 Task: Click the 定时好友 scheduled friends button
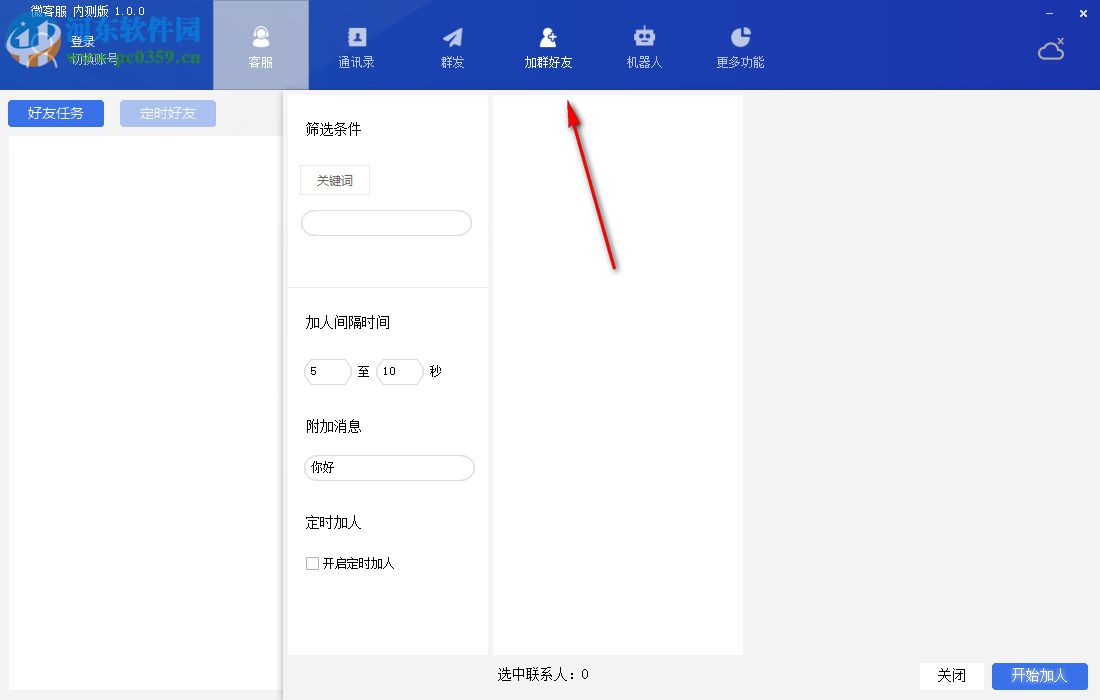168,113
